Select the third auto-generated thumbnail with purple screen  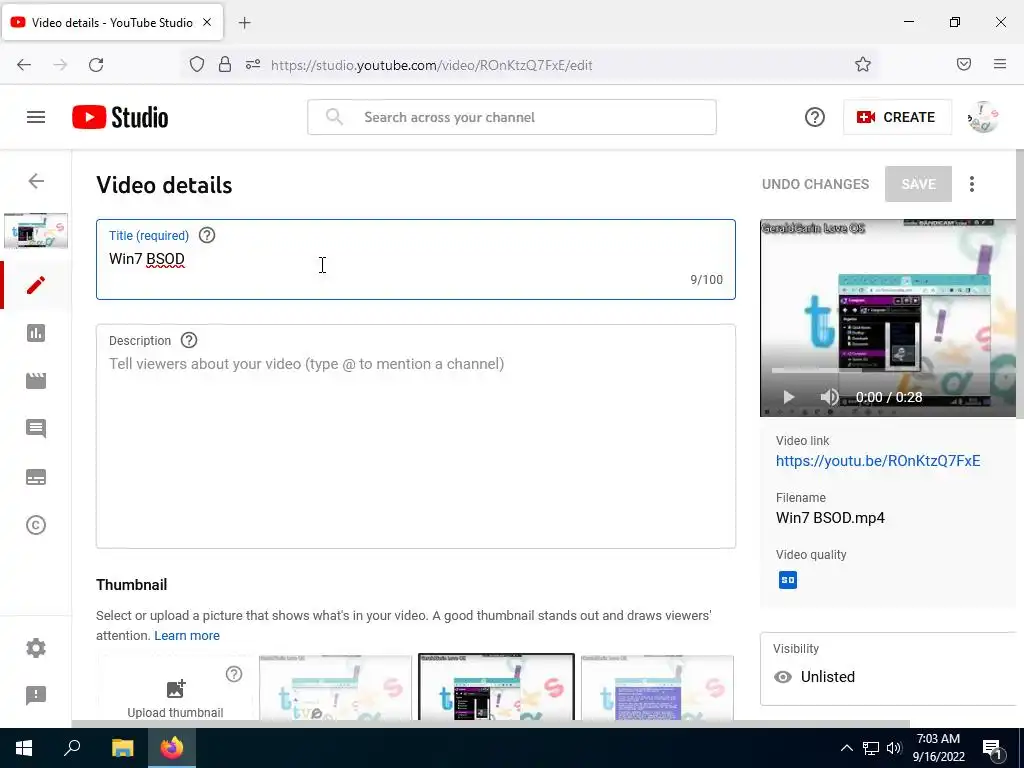[x=657, y=688]
